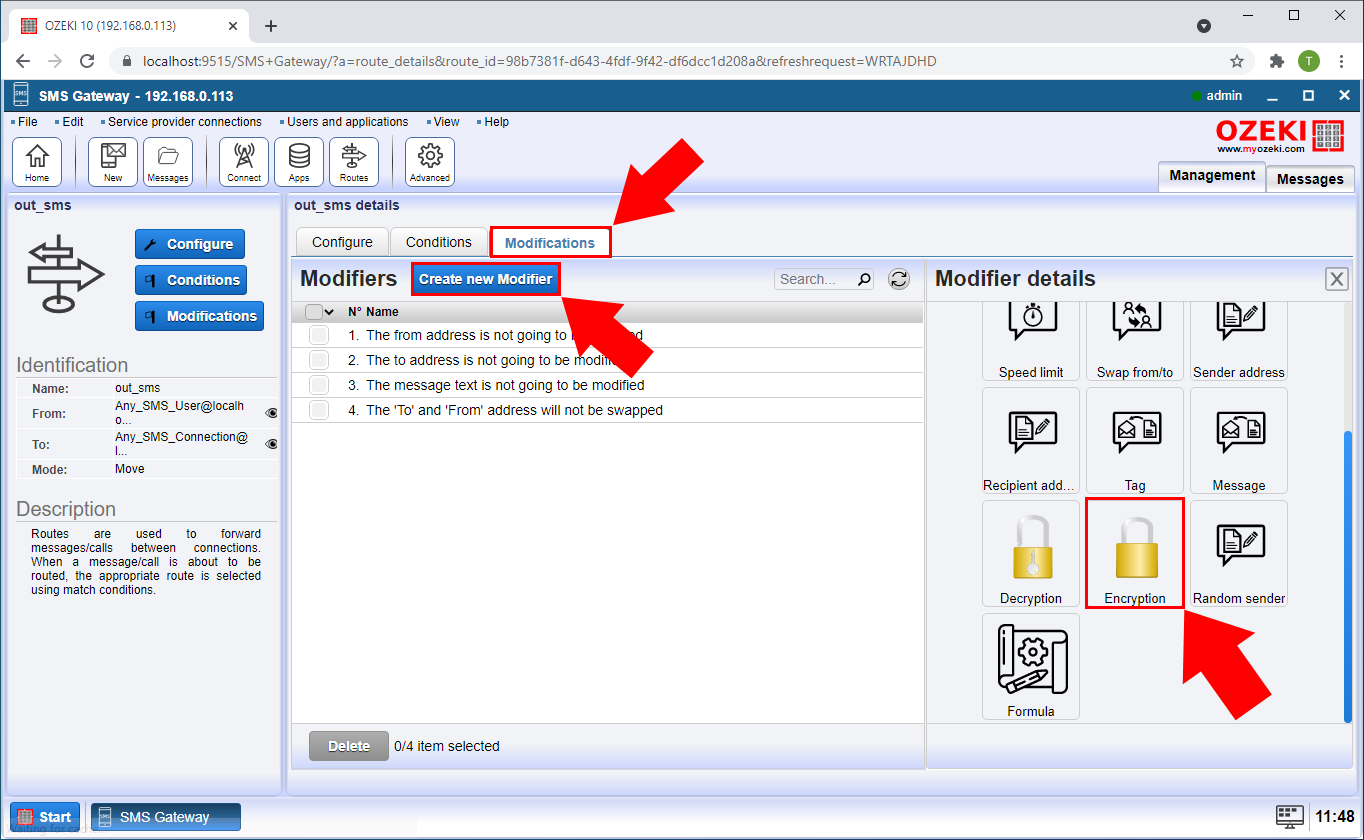Close the Modifier details panel
Image resolution: width=1364 pixels, height=840 pixels.
coord(1336,279)
